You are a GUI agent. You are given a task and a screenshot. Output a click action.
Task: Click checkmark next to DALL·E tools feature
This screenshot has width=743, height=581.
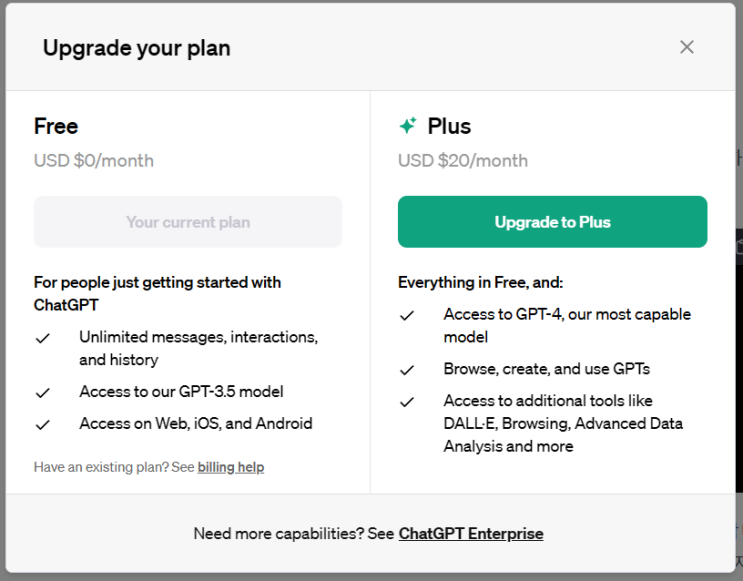pyautogui.click(x=407, y=402)
